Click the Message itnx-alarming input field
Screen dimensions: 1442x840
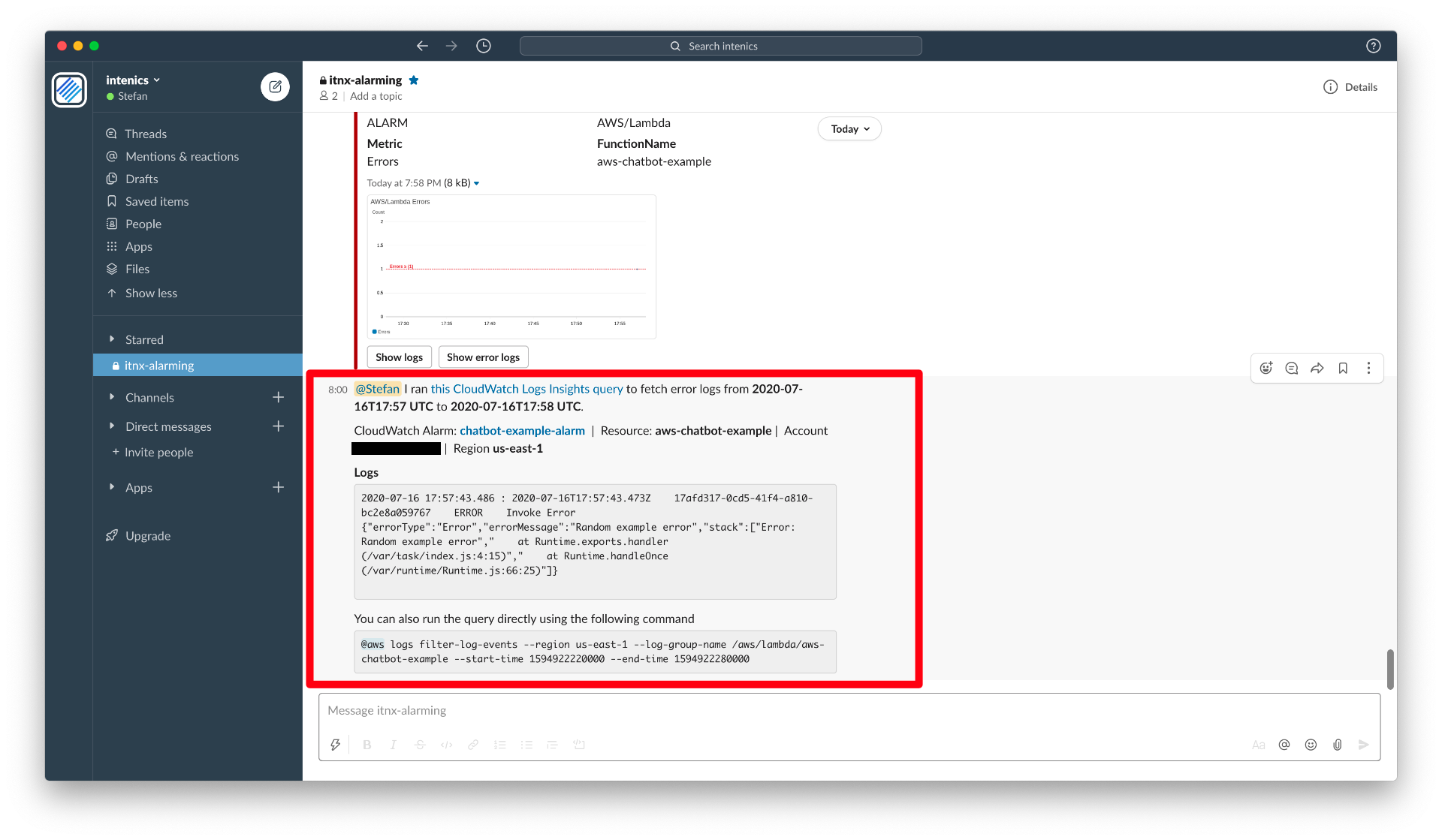tap(849, 710)
